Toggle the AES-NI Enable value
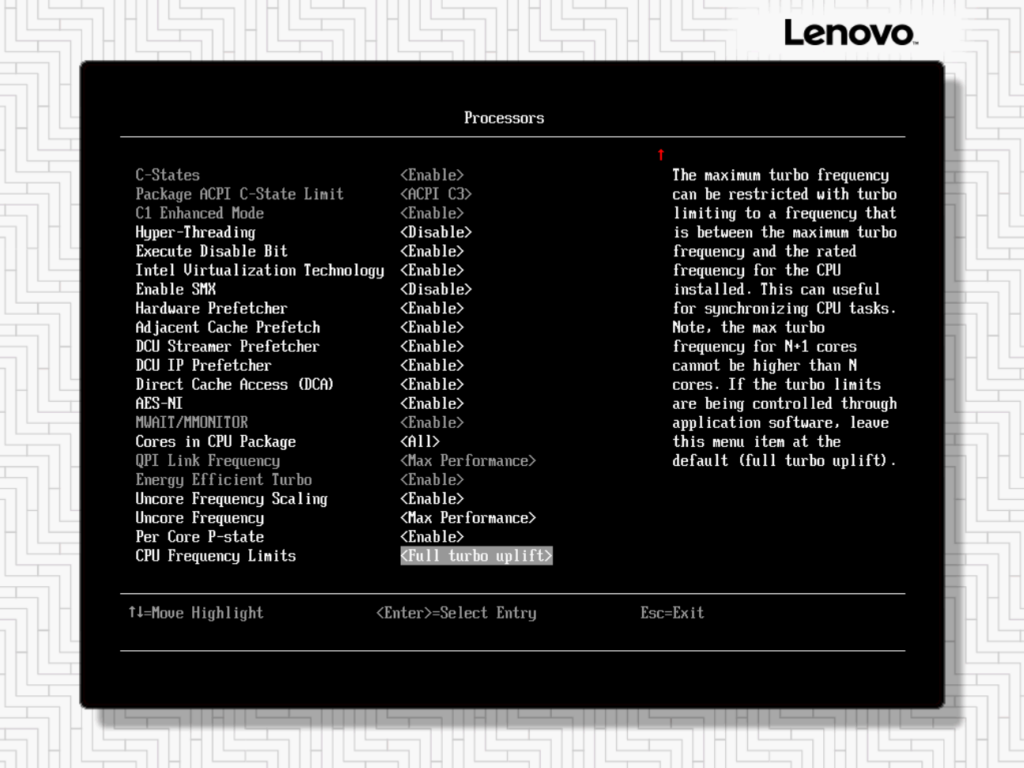This screenshot has height=768, width=1024. click(432, 403)
